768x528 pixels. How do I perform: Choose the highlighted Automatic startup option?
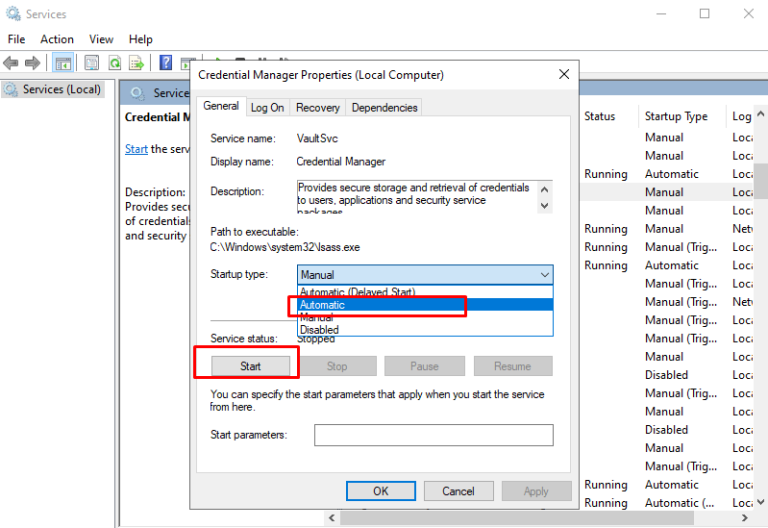425,305
